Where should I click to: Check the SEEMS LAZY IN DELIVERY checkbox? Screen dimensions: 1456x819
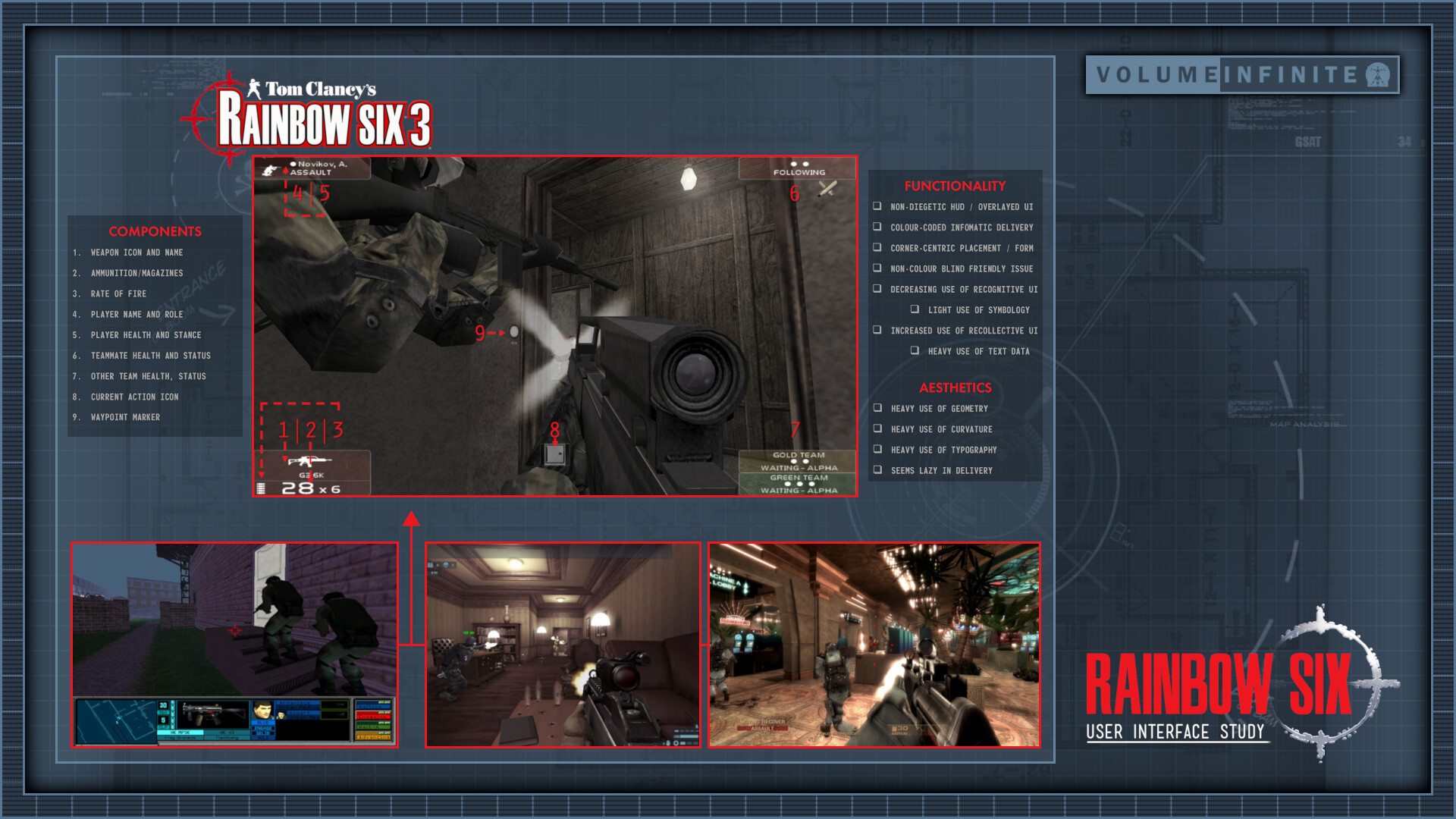878,470
